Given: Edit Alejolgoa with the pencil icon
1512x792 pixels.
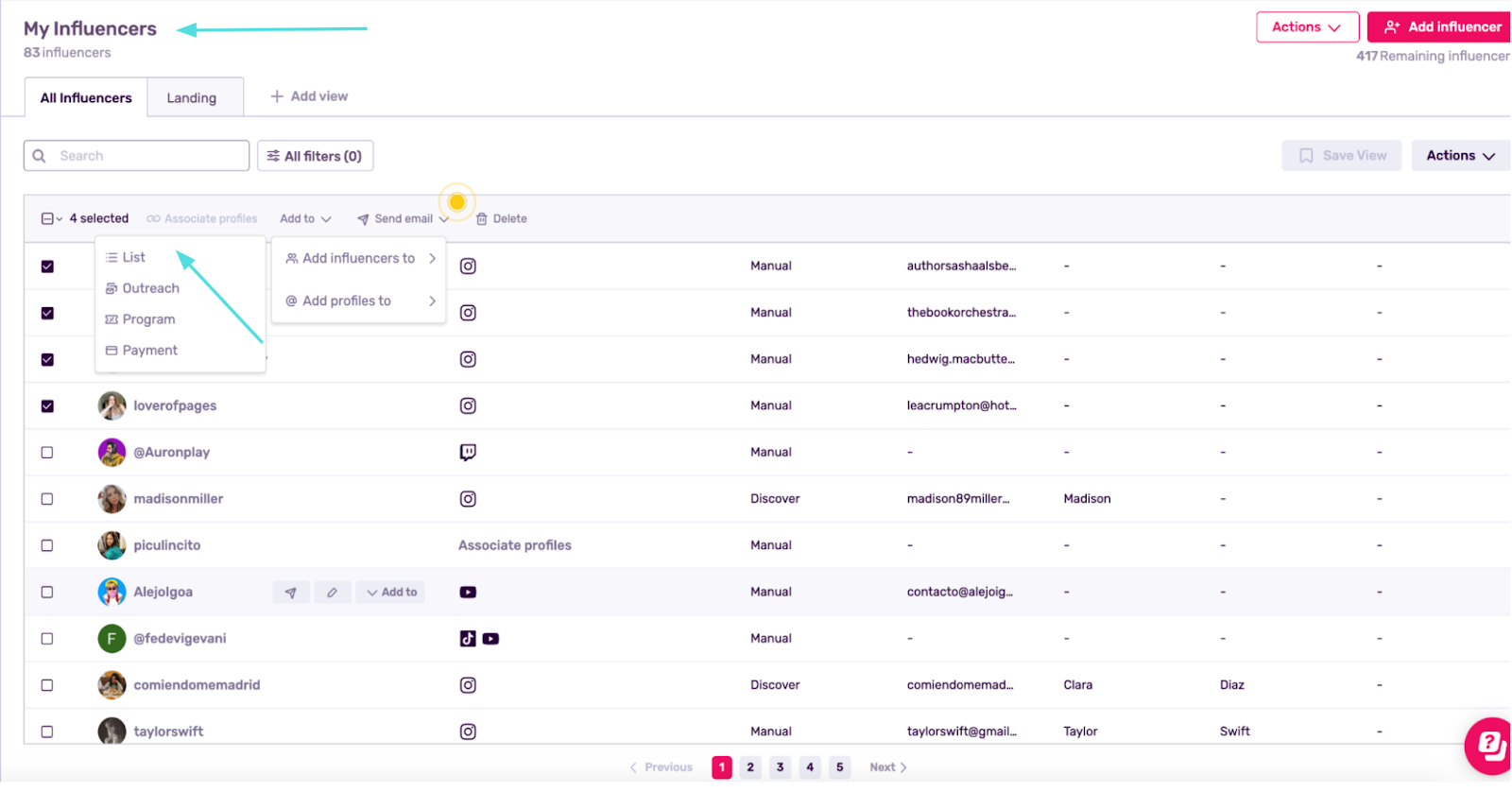Looking at the screenshot, I should (x=332, y=593).
